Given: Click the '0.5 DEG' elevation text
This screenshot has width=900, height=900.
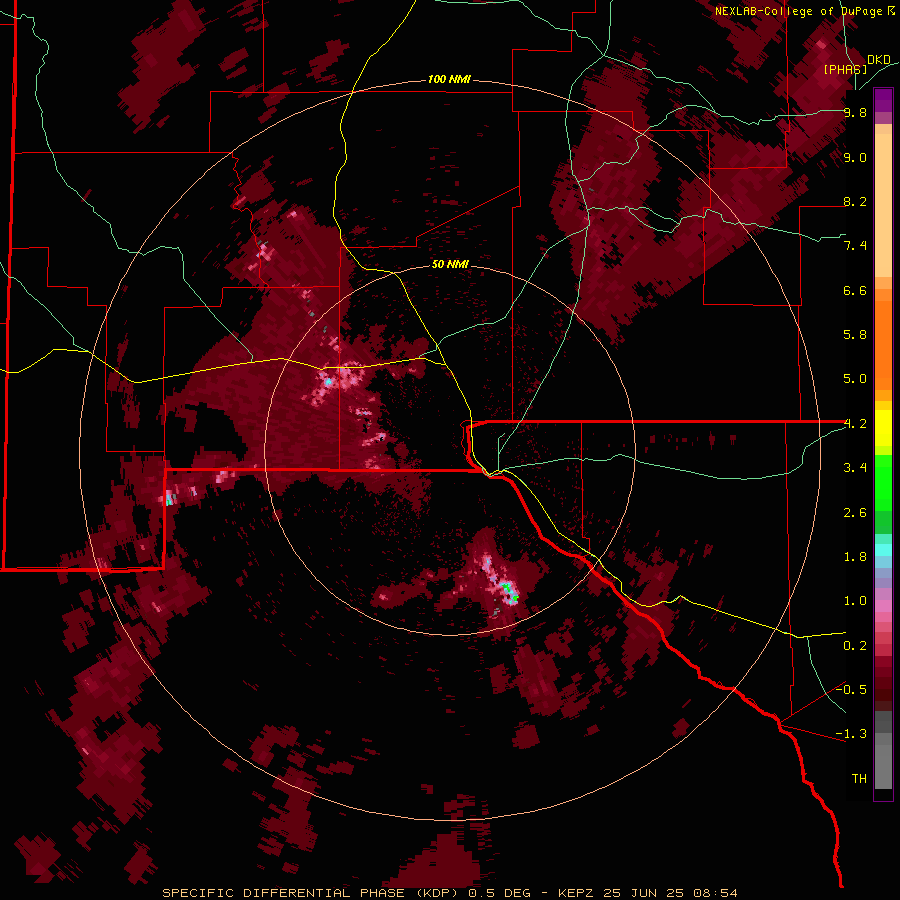Looking at the screenshot, I should (x=503, y=893).
